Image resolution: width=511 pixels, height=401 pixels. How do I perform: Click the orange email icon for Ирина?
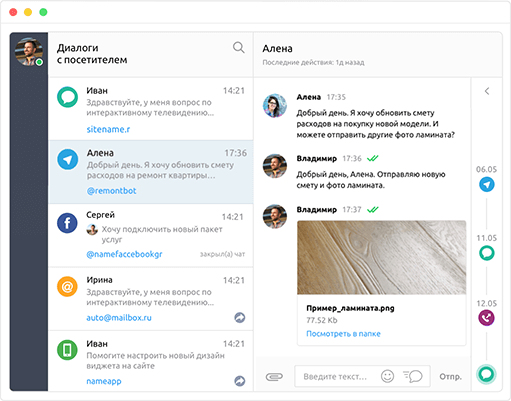click(67, 286)
